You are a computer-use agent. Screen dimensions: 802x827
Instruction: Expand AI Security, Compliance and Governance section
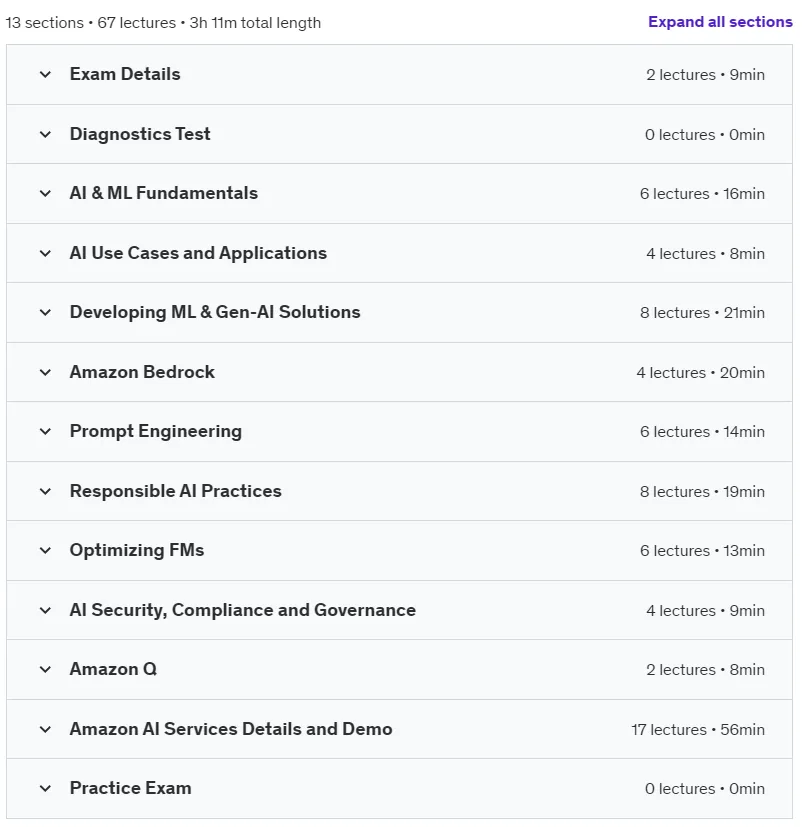[x=399, y=610]
